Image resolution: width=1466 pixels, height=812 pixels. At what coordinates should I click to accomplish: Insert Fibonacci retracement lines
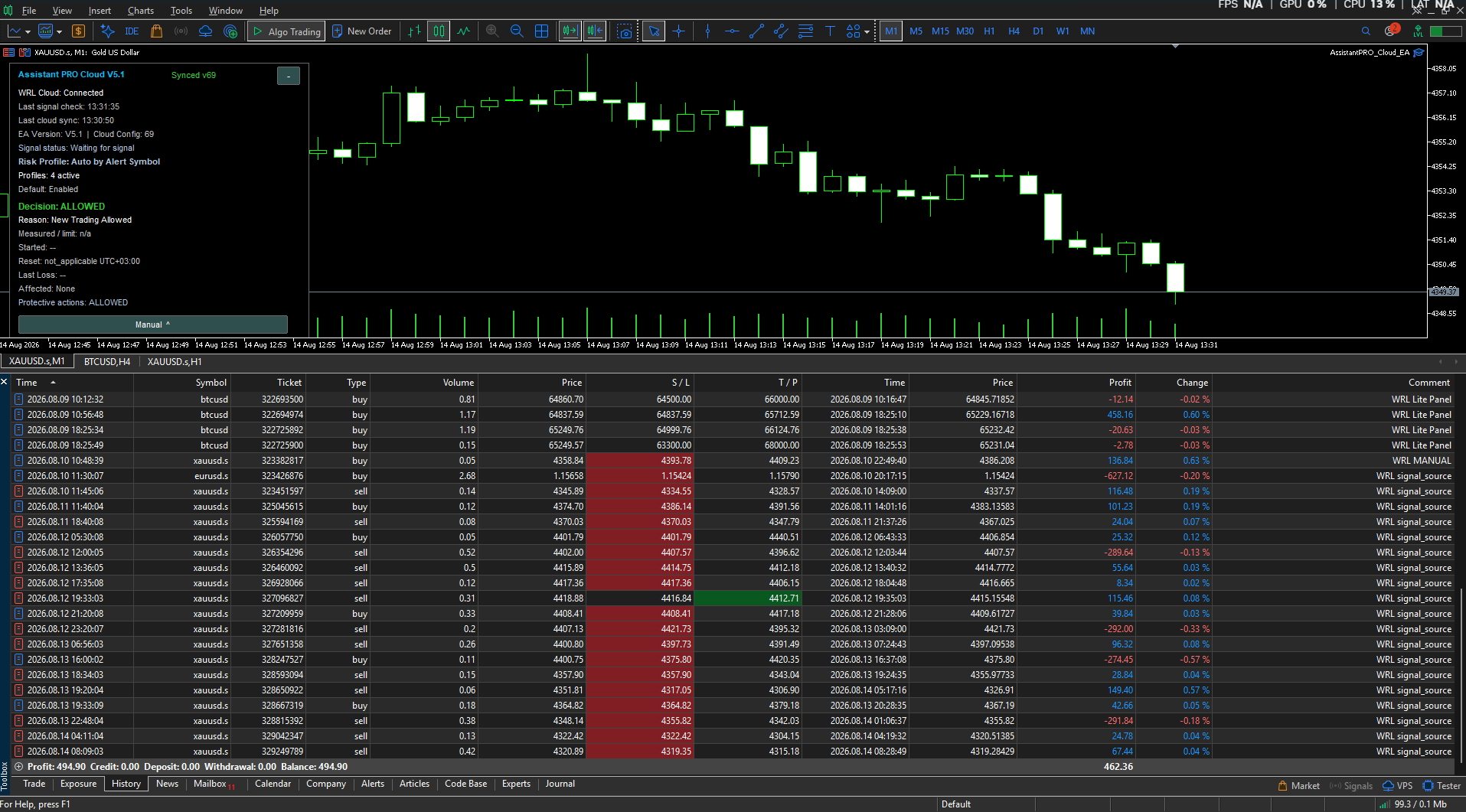805,31
